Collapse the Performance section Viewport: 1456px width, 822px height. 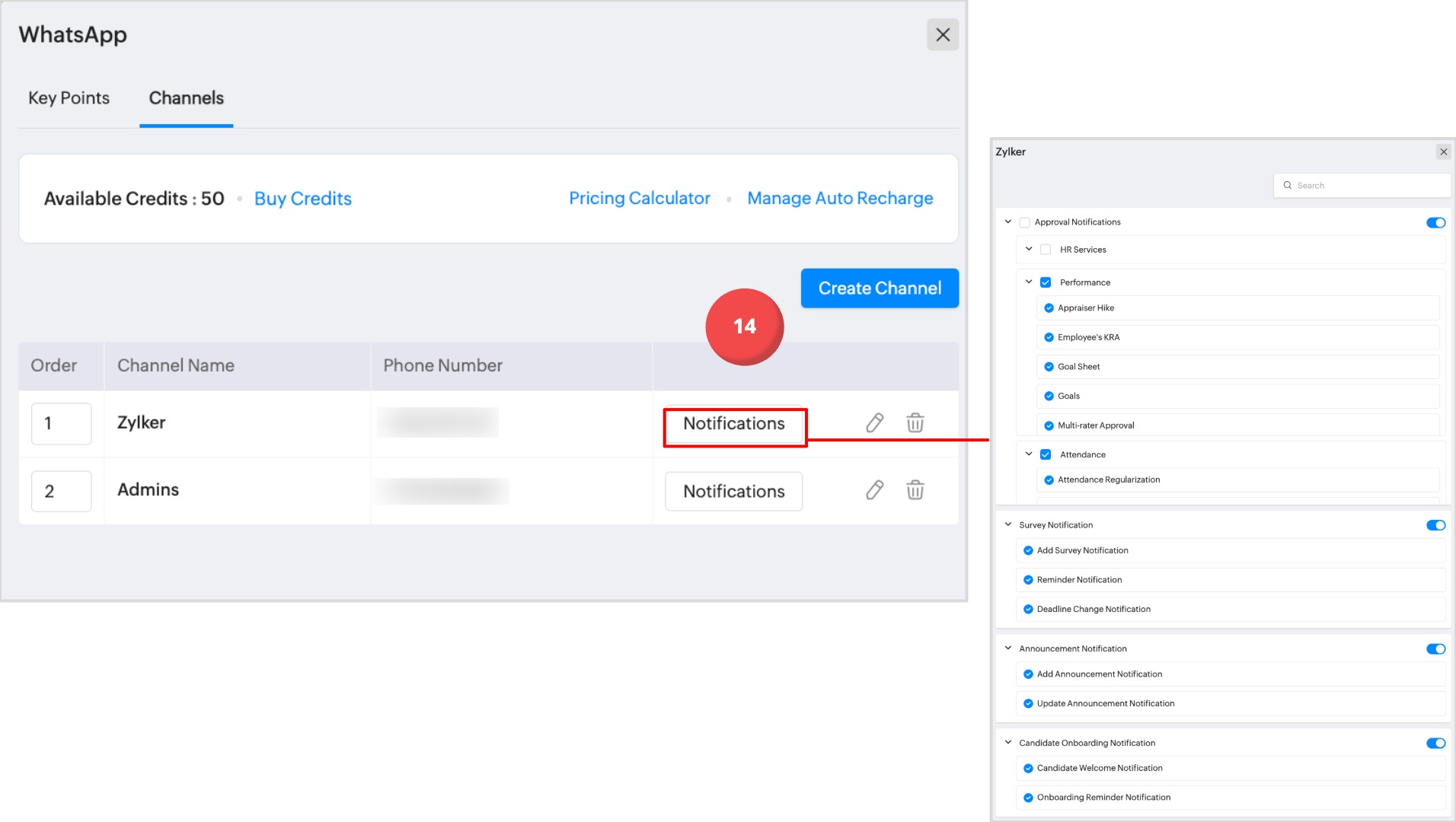[1029, 282]
